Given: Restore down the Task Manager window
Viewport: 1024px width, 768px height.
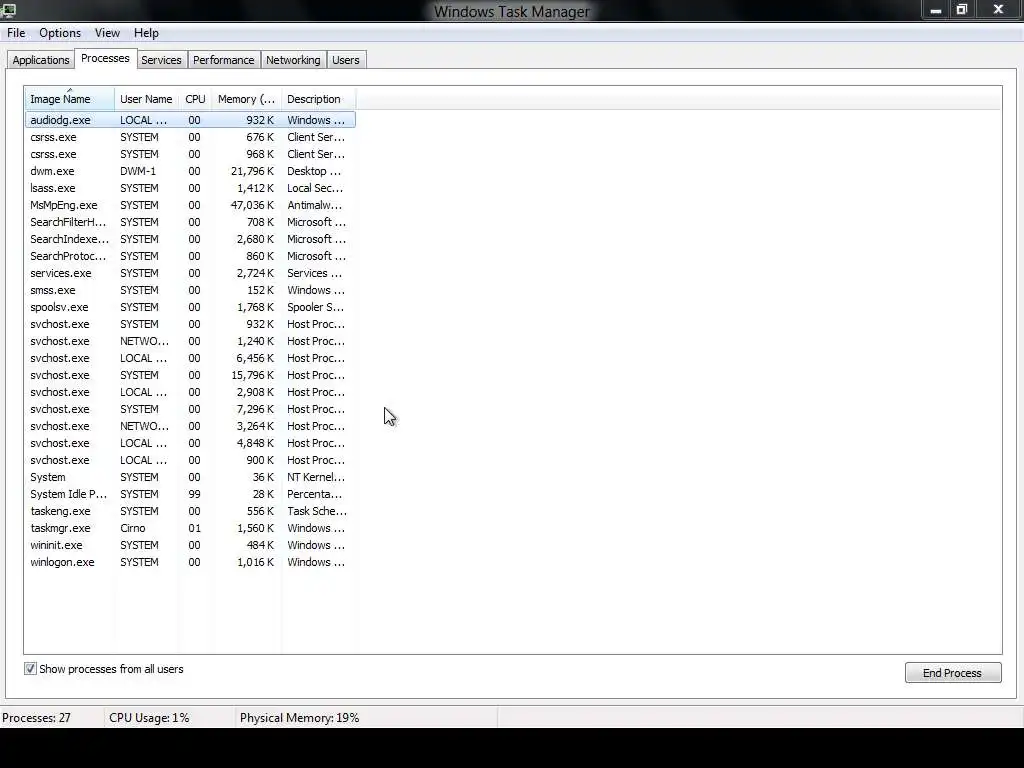Looking at the screenshot, I should pos(962,10).
